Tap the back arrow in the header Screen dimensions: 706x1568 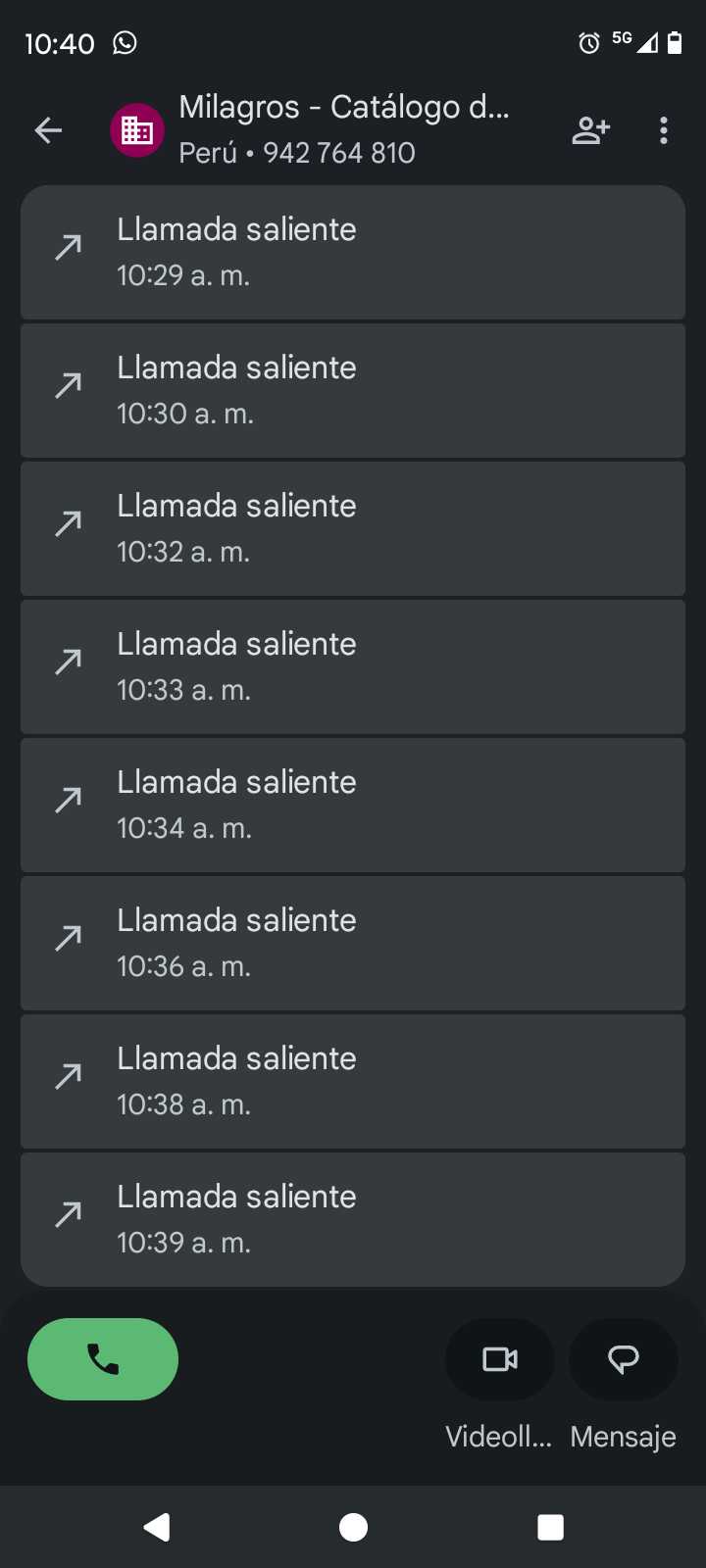click(48, 130)
